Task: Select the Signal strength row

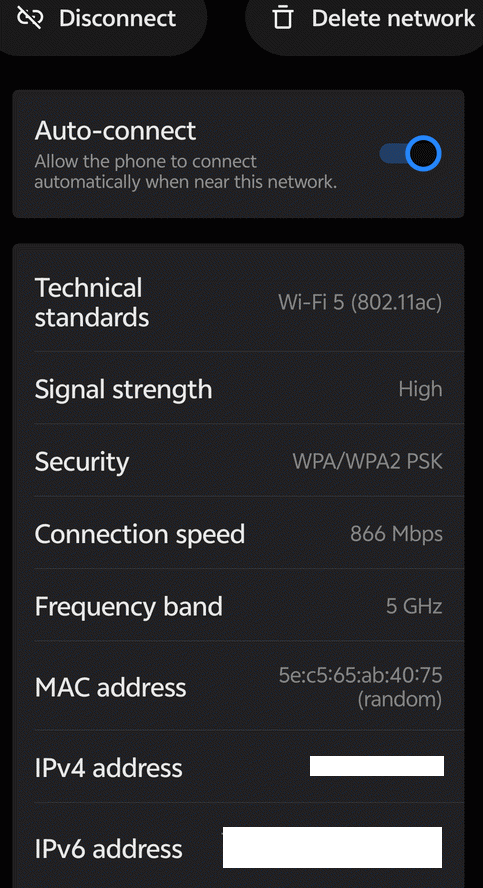Action: click(238, 388)
